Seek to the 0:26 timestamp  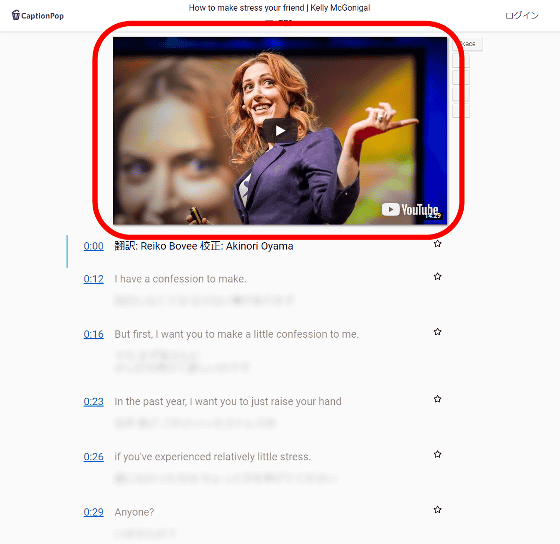[x=94, y=457]
